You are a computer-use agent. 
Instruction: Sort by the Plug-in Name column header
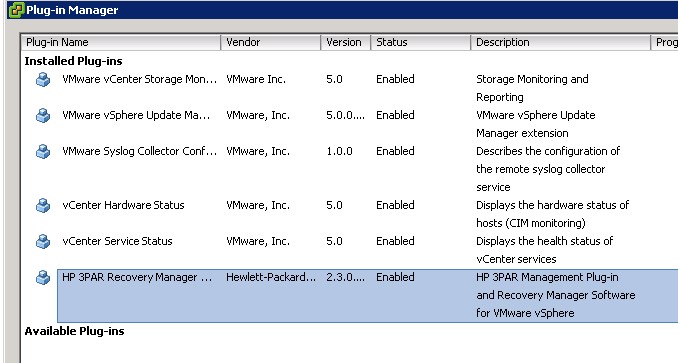point(121,42)
